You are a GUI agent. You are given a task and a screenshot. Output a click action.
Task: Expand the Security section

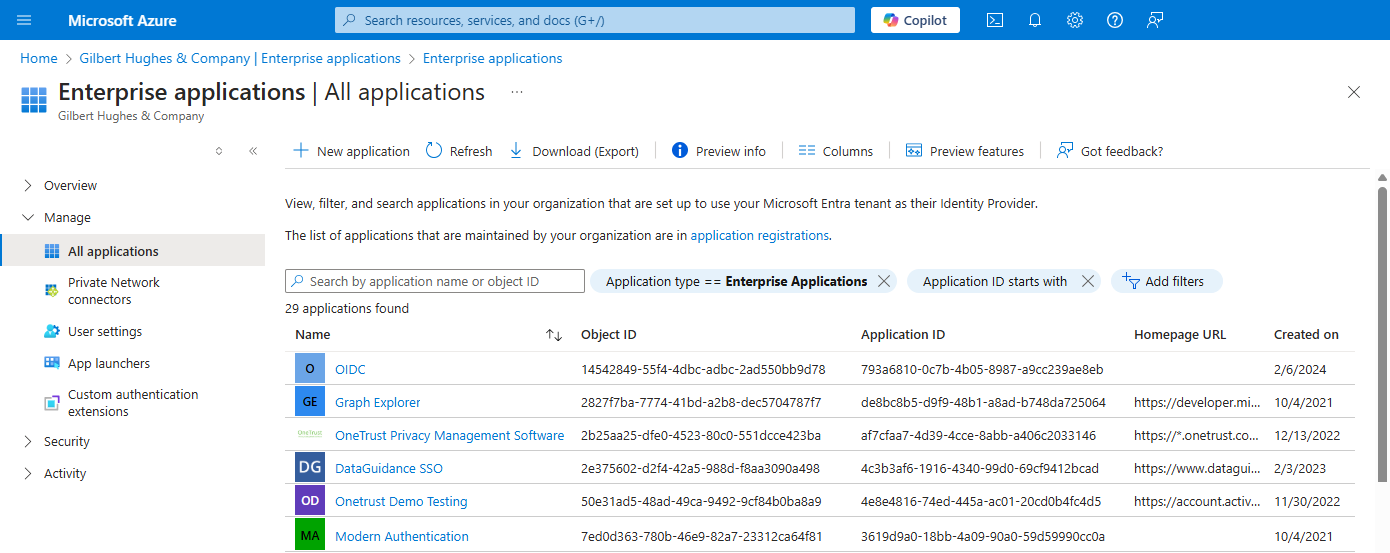[28, 441]
